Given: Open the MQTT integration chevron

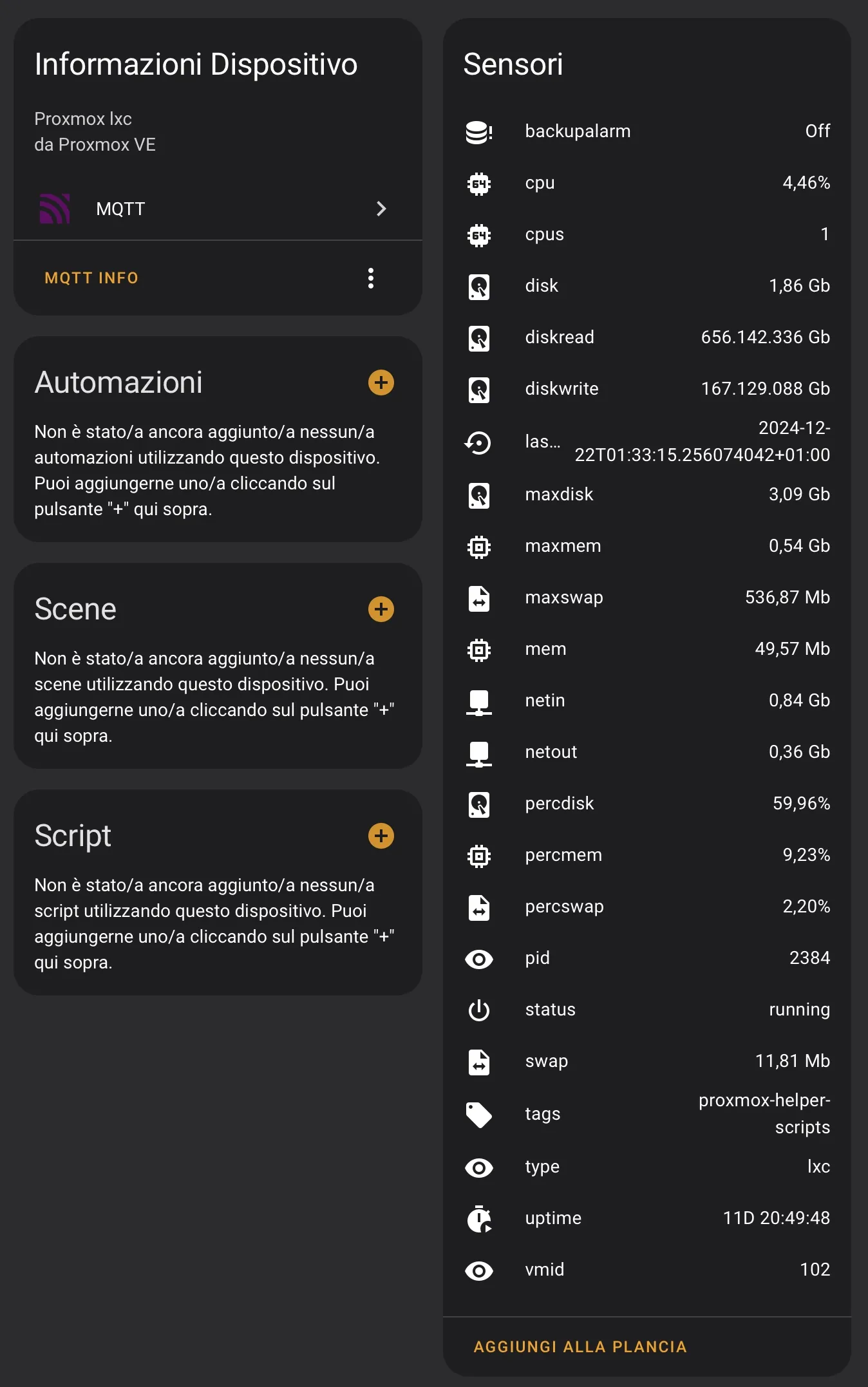Looking at the screenshot, I should click(x=381, y=209).
